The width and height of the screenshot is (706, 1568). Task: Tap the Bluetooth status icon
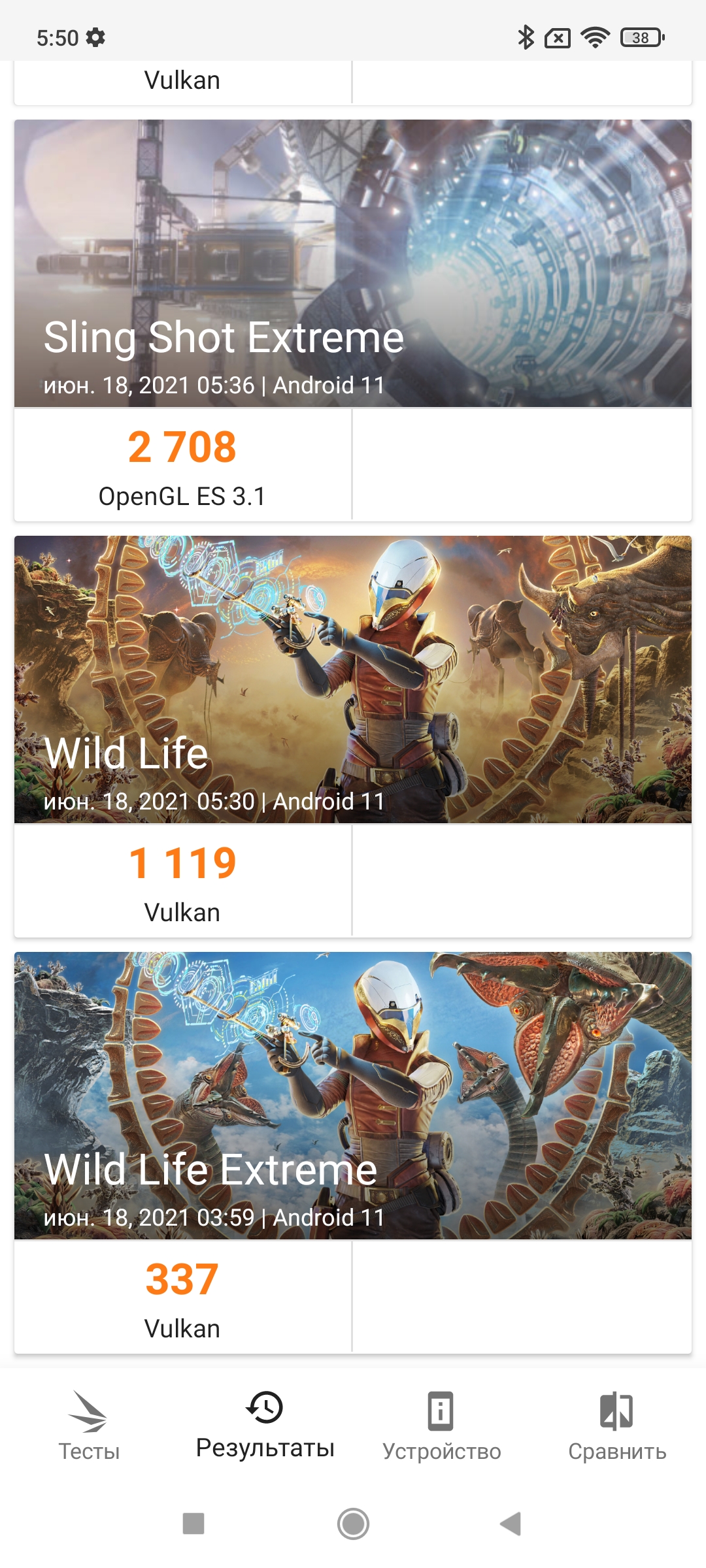tap(526, 38)
